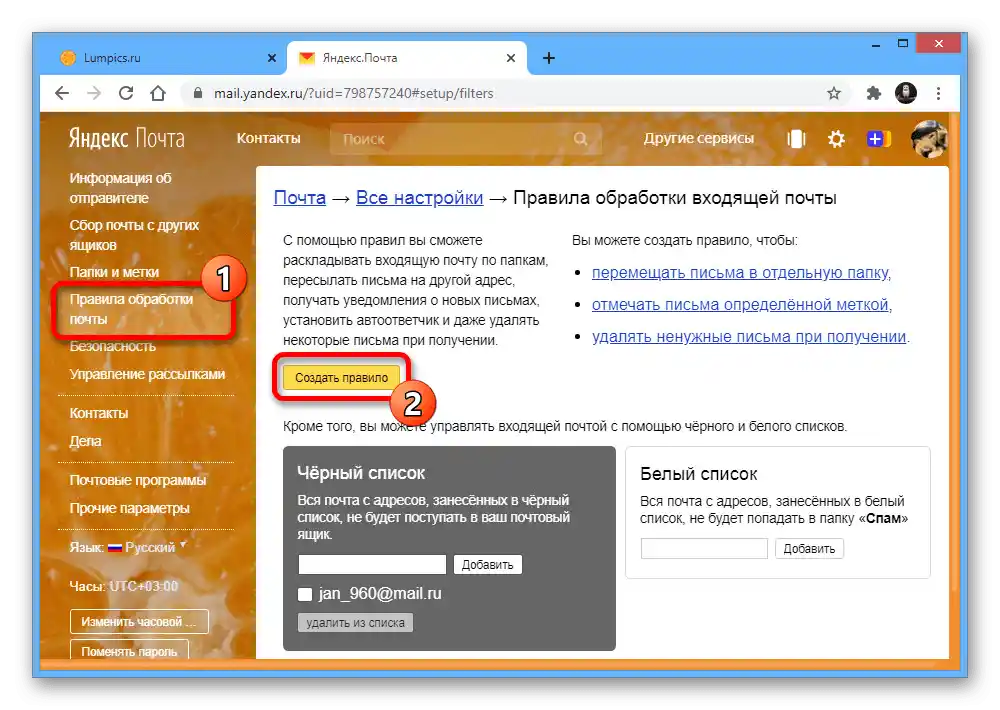1000x710 pixels.
Task: Open Папки и метки settings
Action: [x=114, y=272]
